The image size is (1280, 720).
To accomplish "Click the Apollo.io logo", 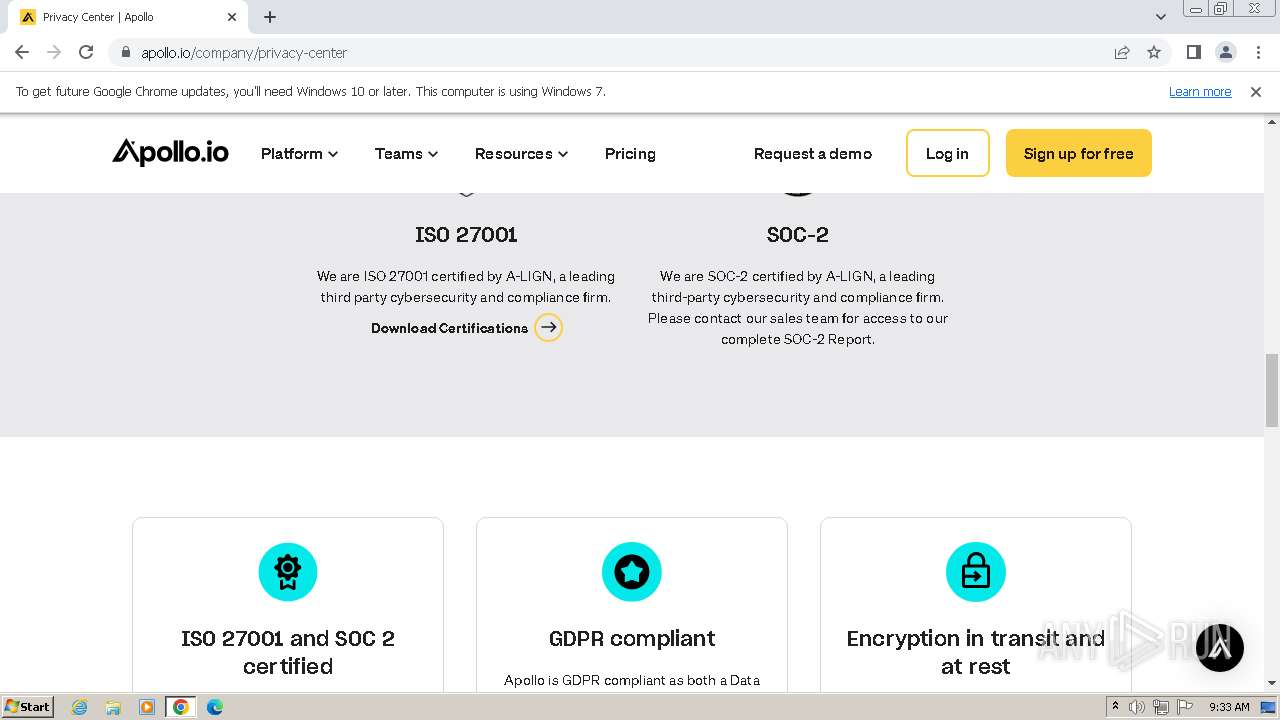I will point(170,152).
